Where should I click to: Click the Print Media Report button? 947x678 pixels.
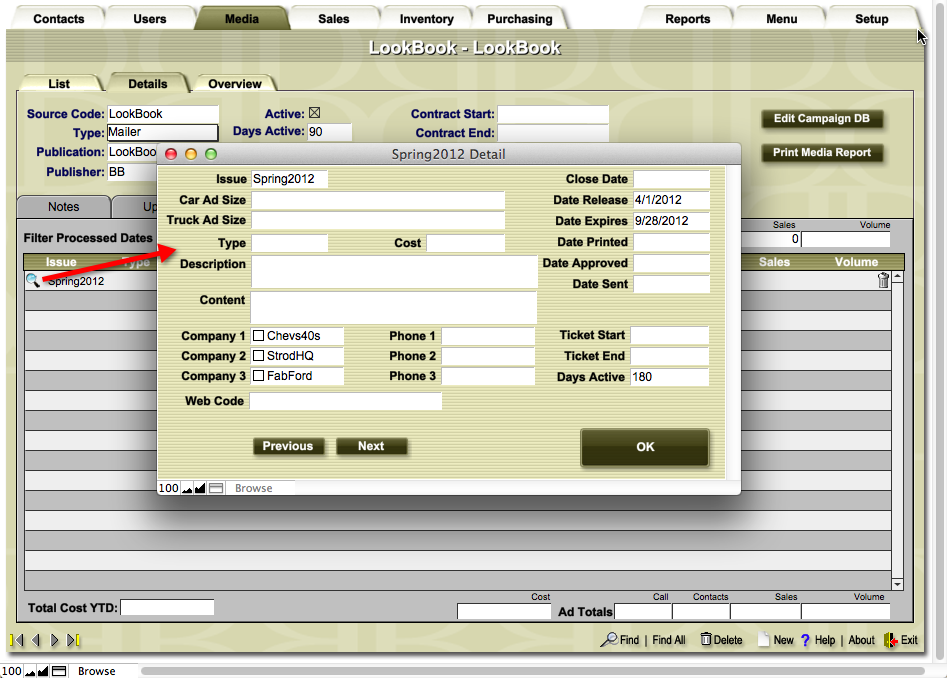pos(822,153)
